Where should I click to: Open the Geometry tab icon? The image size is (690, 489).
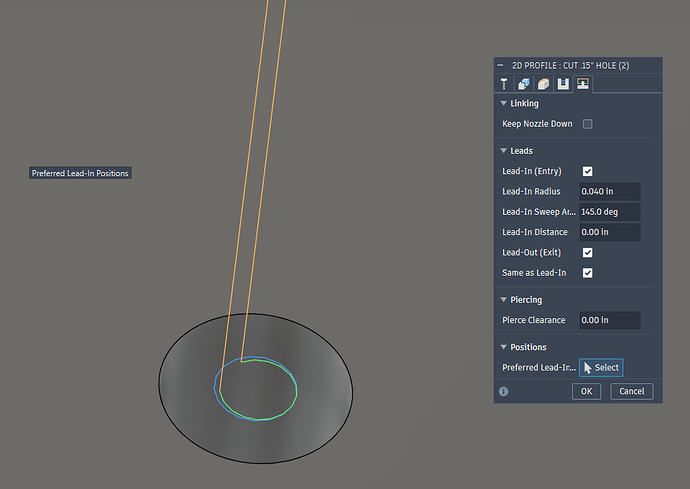[524, 84]
